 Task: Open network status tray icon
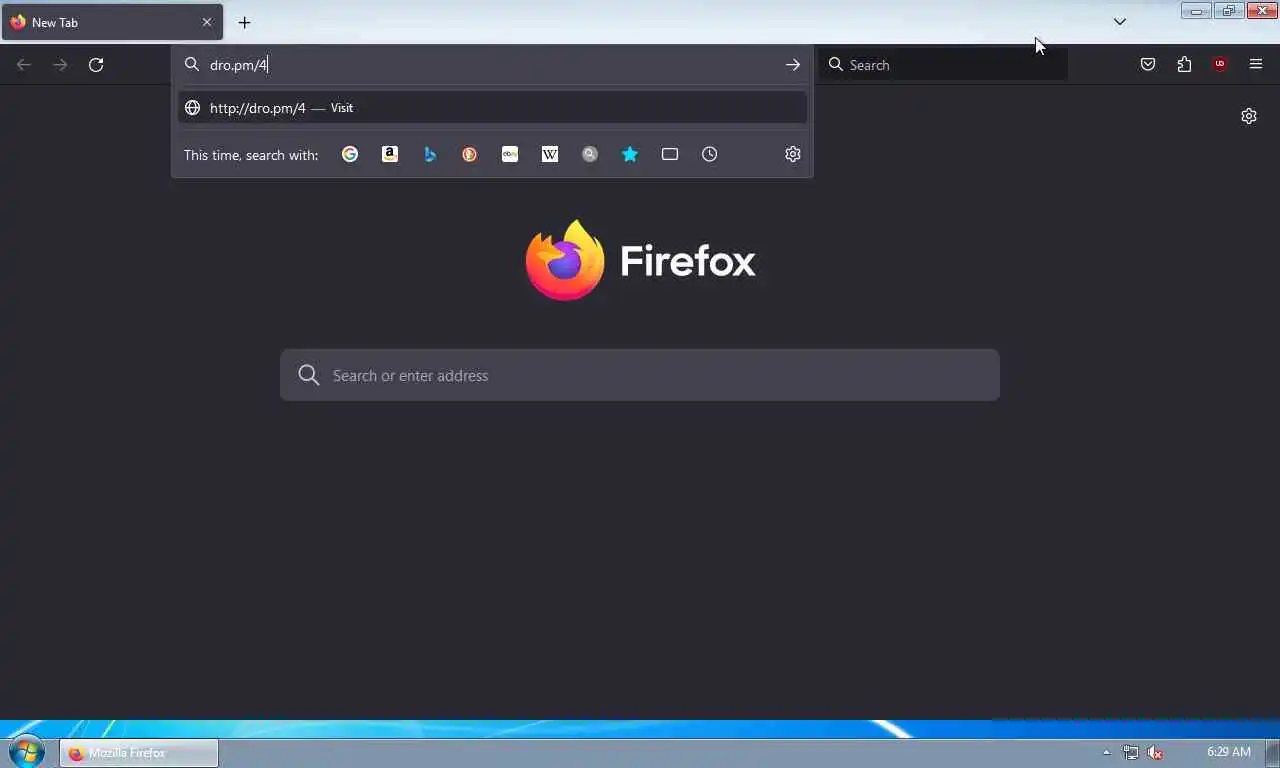pyautogui.click(x=1130, y=752)
